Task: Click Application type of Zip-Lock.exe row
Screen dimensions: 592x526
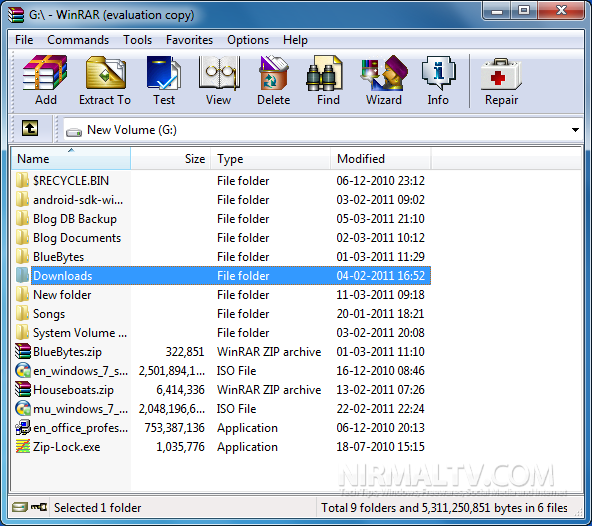Action: click(x=247, y=446)
